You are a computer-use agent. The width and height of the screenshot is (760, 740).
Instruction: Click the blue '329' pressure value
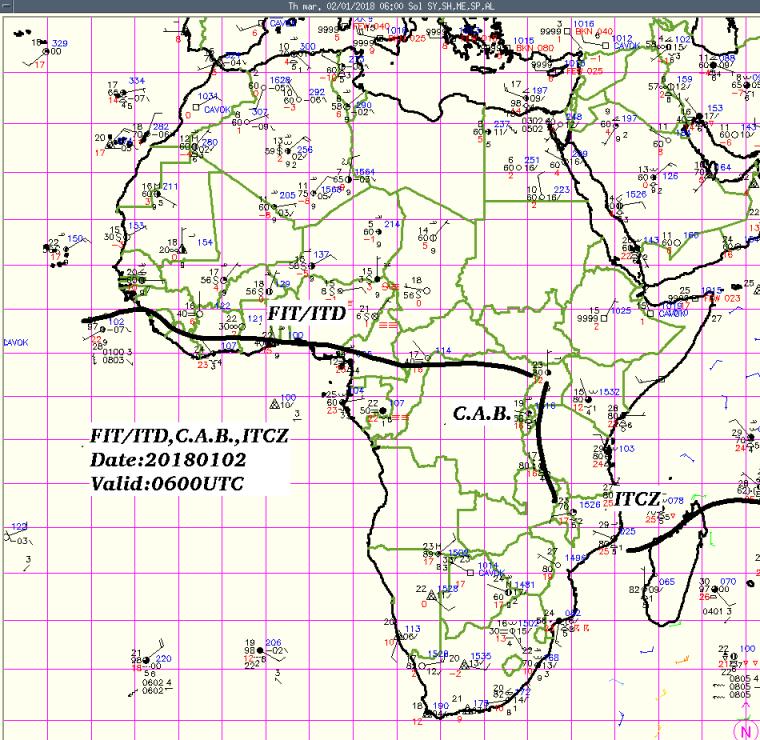(x=60, y=43)
